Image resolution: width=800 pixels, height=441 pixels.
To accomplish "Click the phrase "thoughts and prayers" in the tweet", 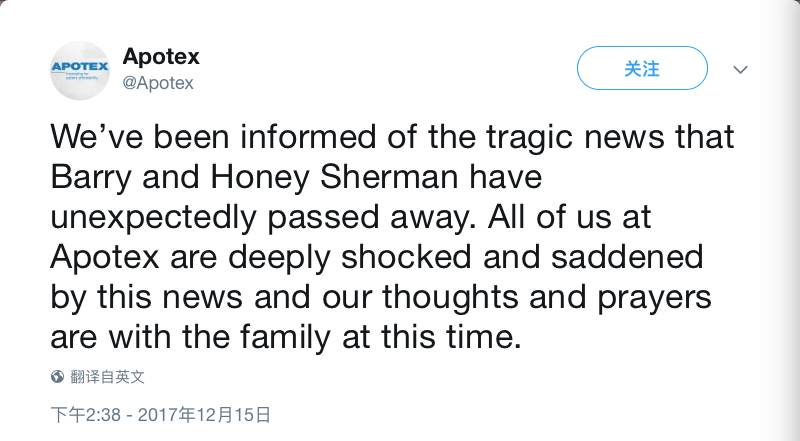I will pos(547,297).
